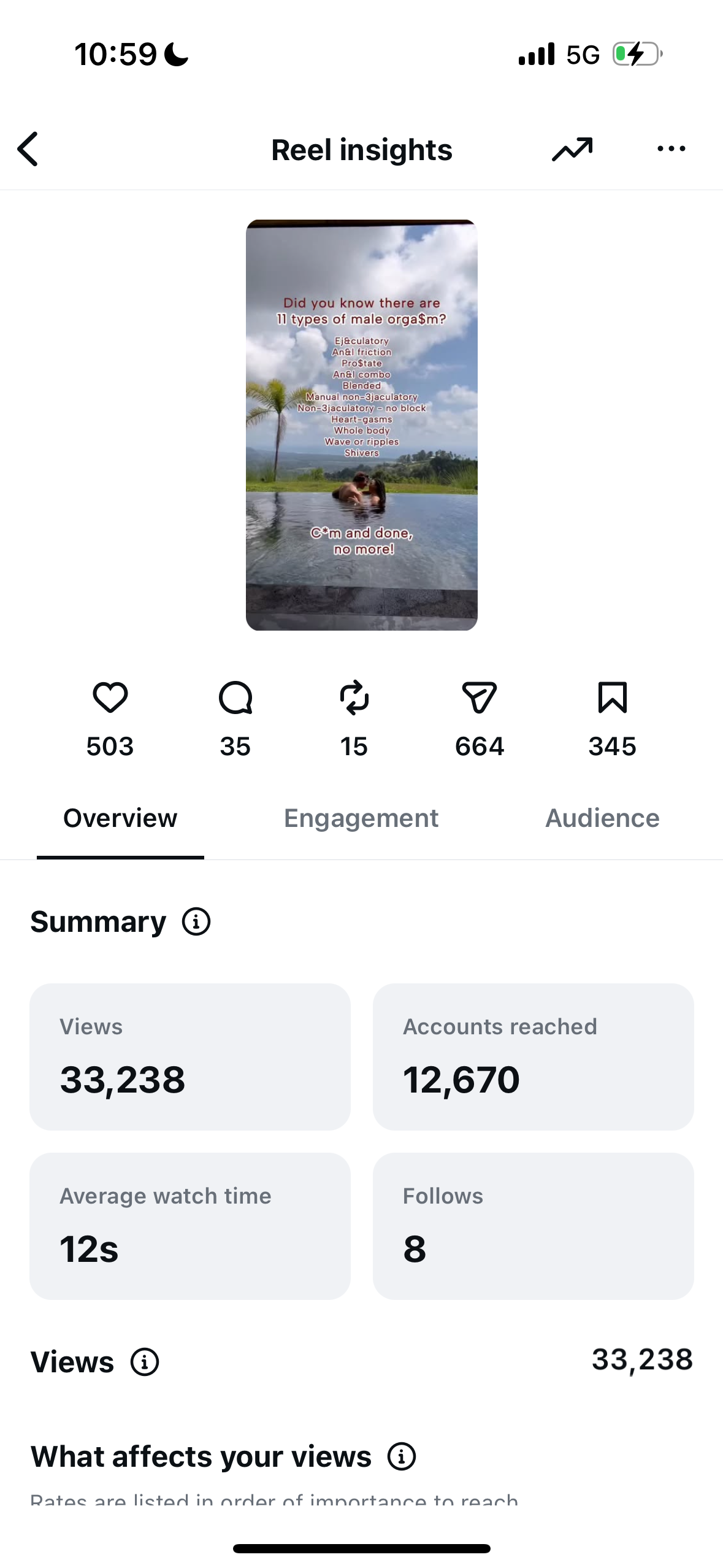723x1568 pixels.
Task: Select the Overview tab
Action: pos(120,818)
